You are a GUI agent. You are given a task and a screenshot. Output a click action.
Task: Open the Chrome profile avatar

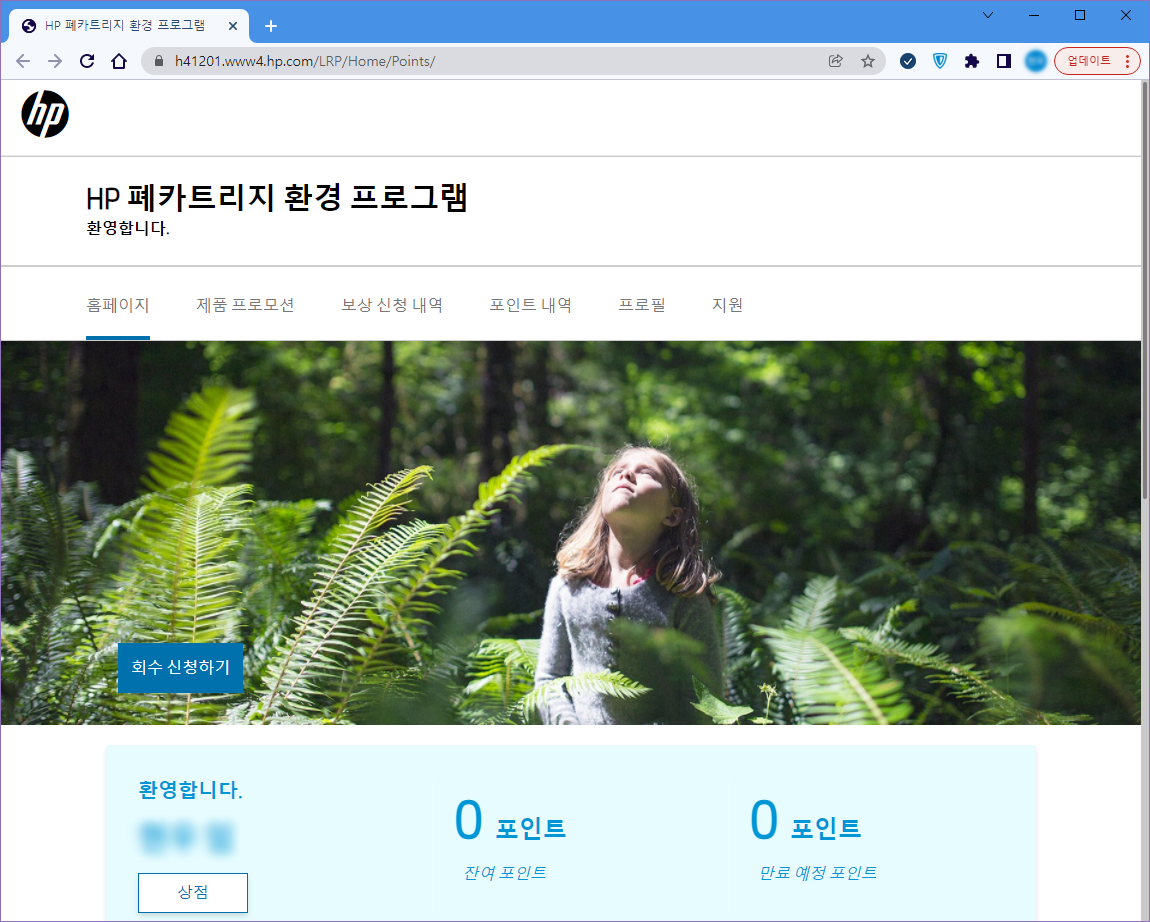1036,61
